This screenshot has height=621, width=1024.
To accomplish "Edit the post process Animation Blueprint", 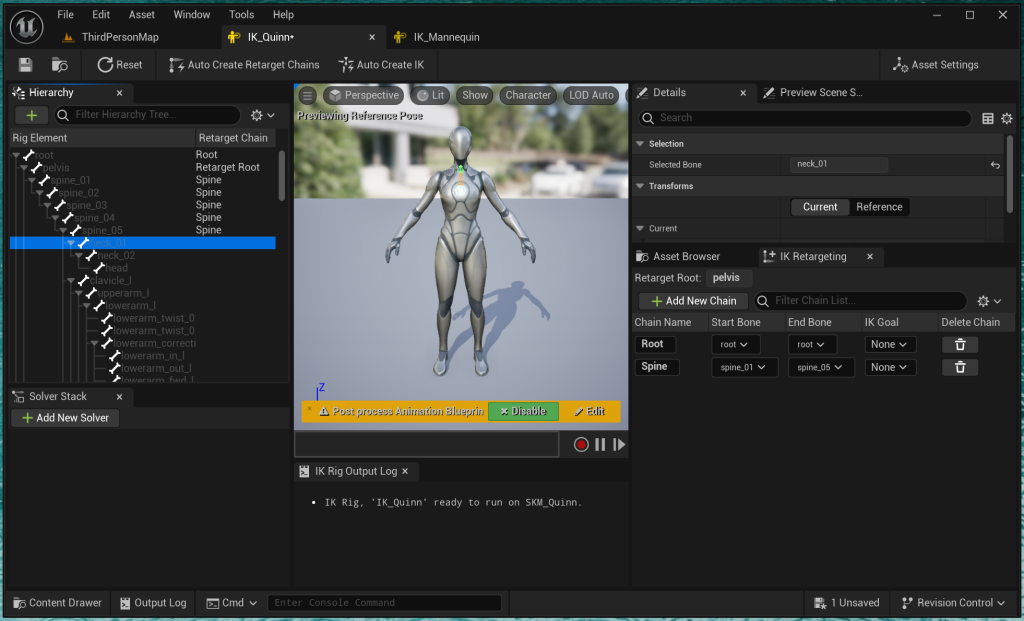I will (x=590, y=411).
